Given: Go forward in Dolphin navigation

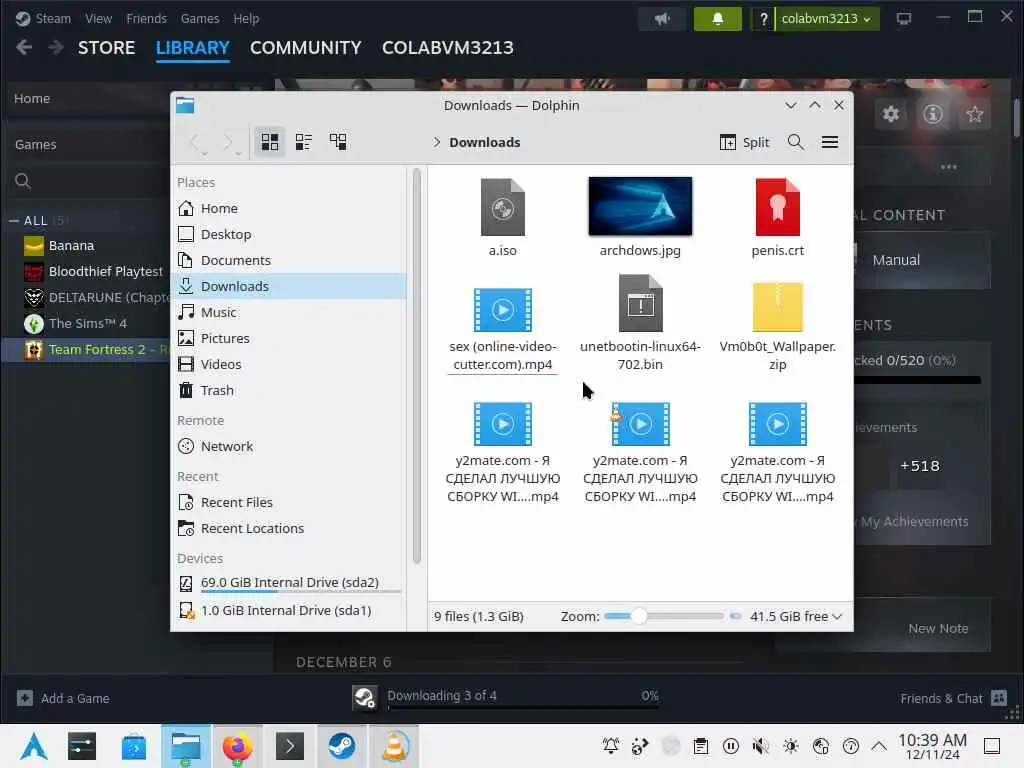Looking at the screenshot, I should [x=229, y=142].
